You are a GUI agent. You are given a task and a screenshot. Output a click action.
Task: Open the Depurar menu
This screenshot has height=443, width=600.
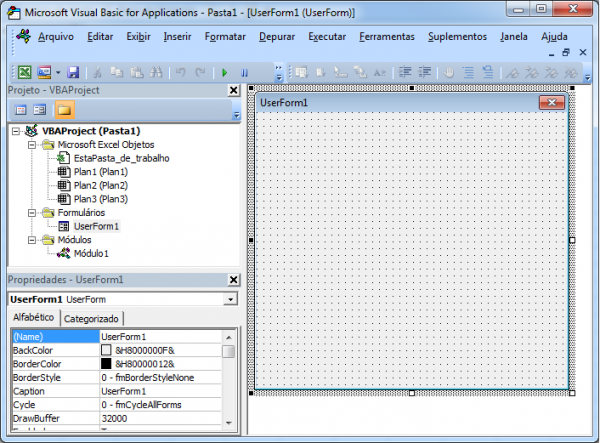tap(276, 37)
